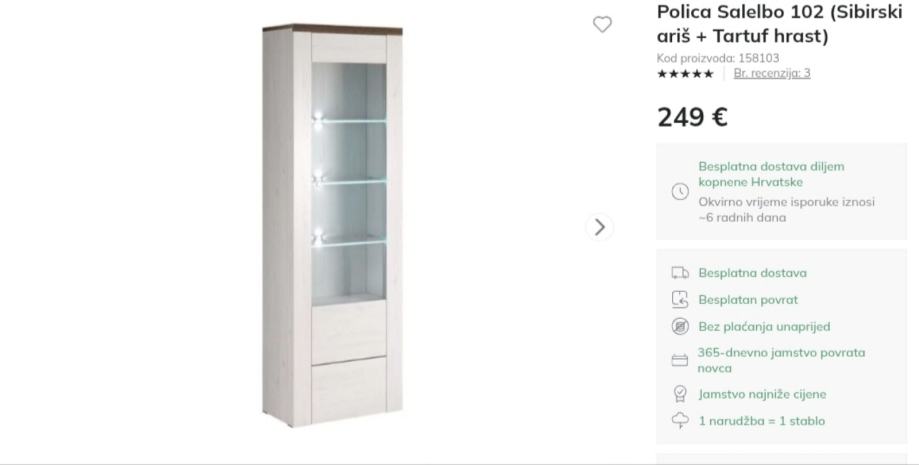
Task: Click the Salelbo cabinet product image
Action: pos(332,225)
